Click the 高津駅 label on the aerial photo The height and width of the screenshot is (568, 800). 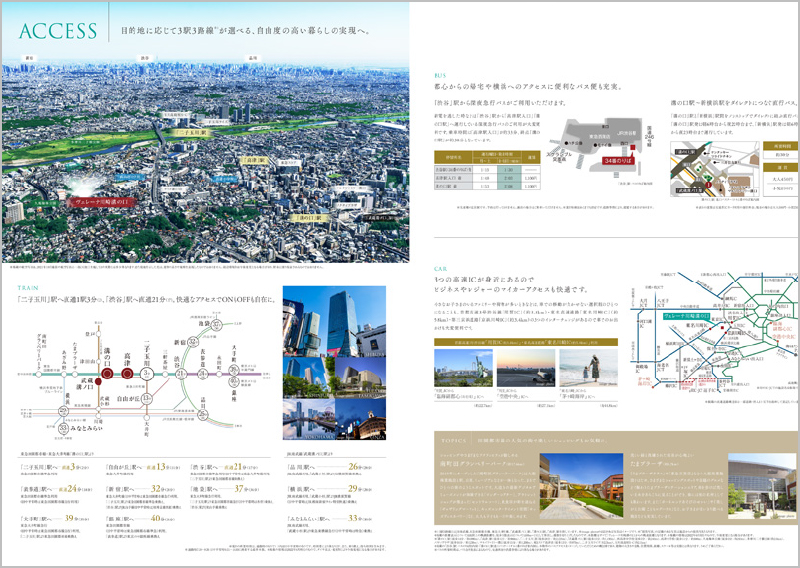[x=254, y=160]
